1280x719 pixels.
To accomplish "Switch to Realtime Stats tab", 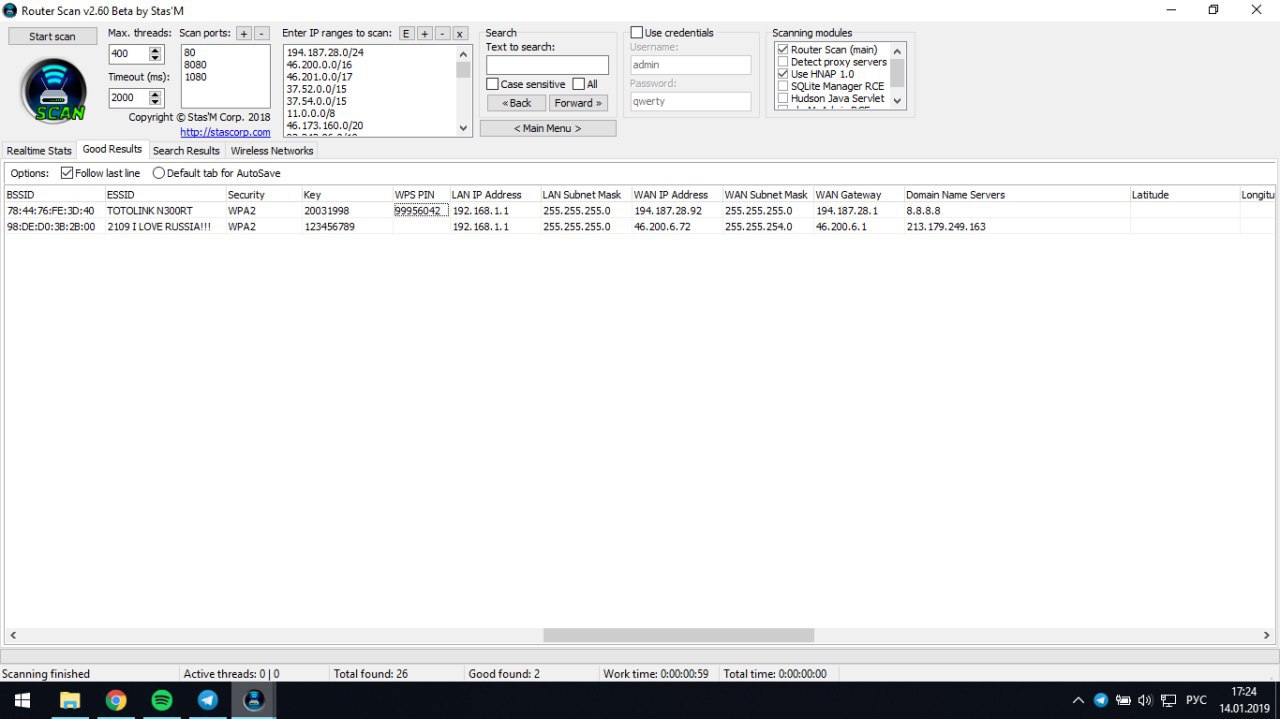I will (x=39, y=151).
